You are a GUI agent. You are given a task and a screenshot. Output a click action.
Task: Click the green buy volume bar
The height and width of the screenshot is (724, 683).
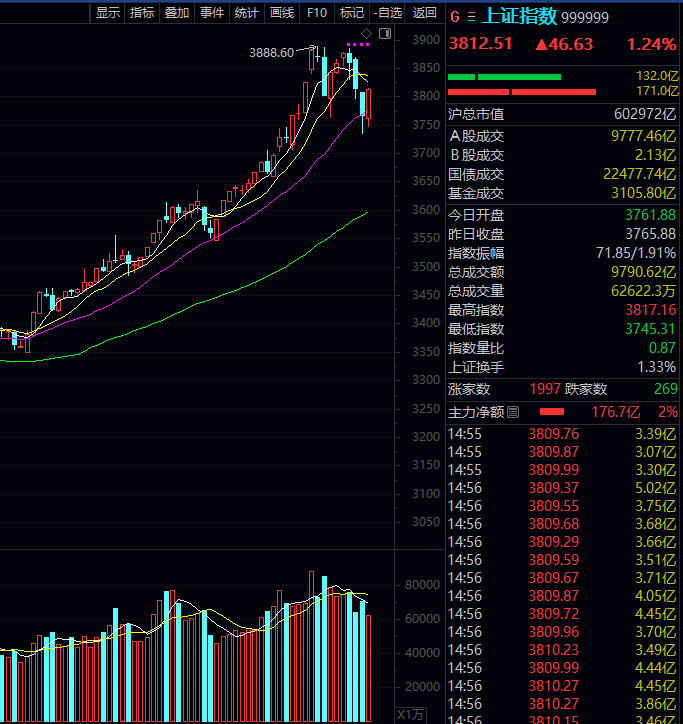(x=504, y=77)
